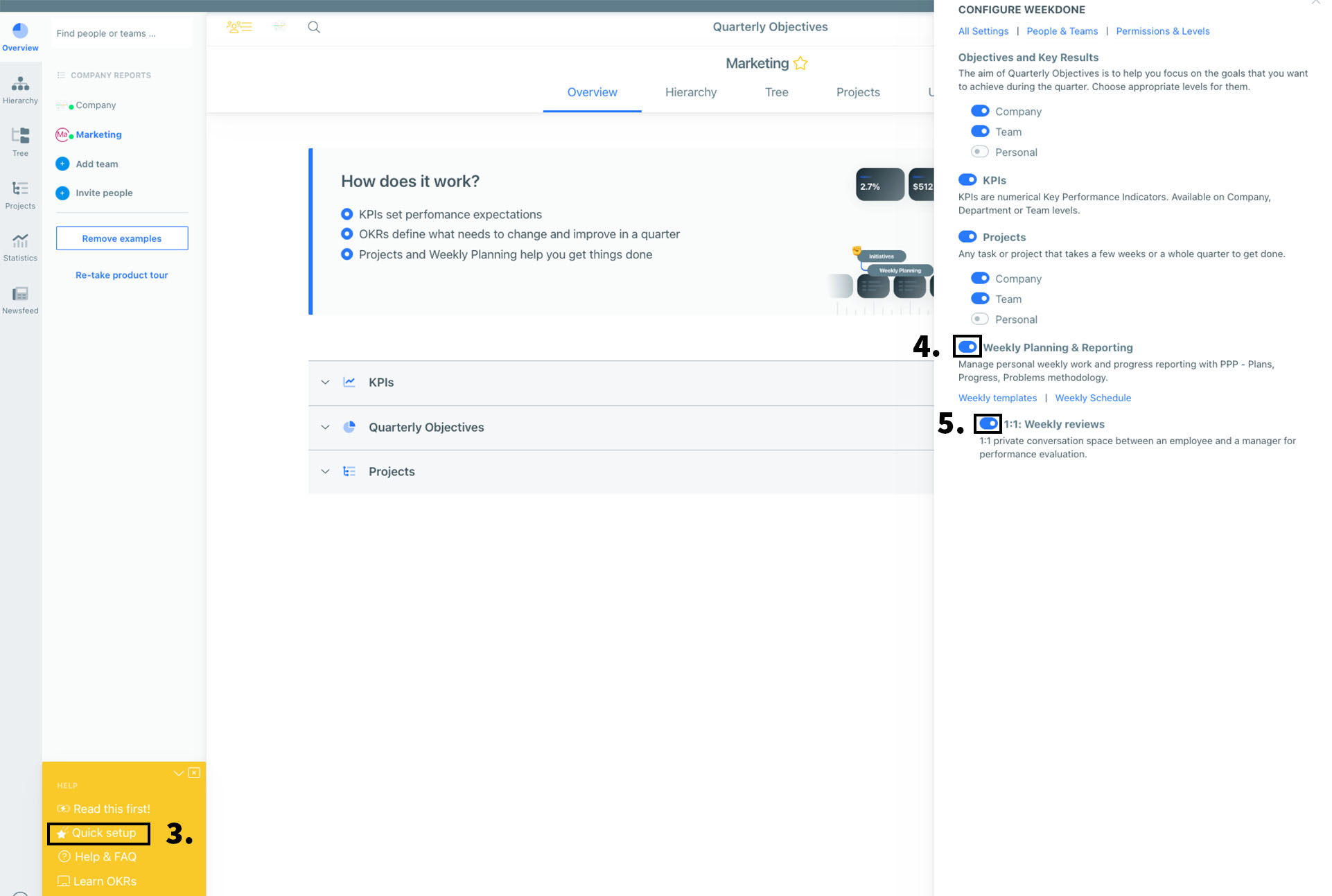This screenshot has height=896, width=1332.
Task: Select the yellow people list icon in toolbar
Action: [x=239, y=27]
